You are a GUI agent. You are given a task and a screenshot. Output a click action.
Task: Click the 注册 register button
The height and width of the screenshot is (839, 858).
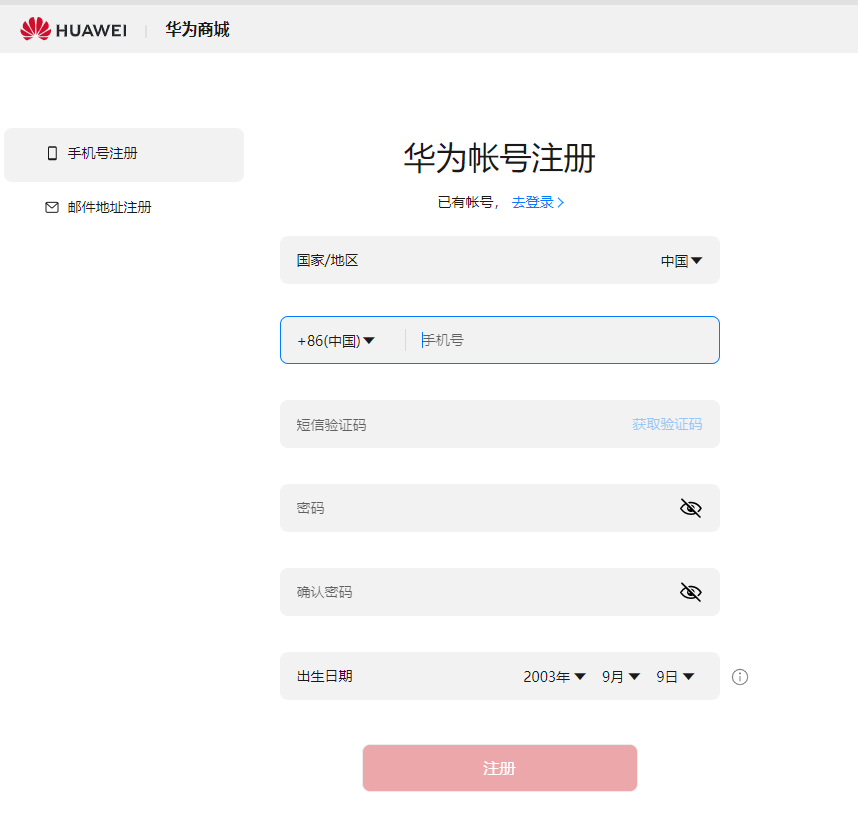pos(500,768)
